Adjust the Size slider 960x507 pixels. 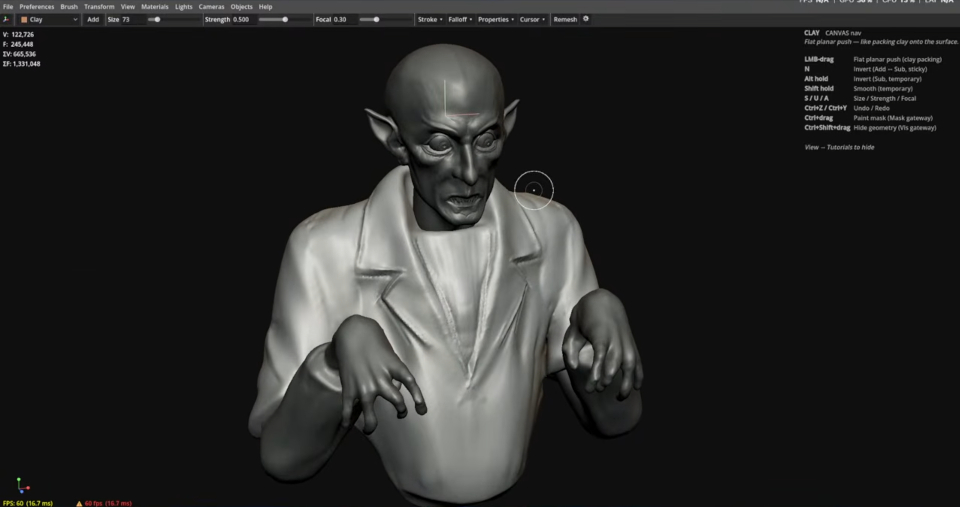point(173,20)
